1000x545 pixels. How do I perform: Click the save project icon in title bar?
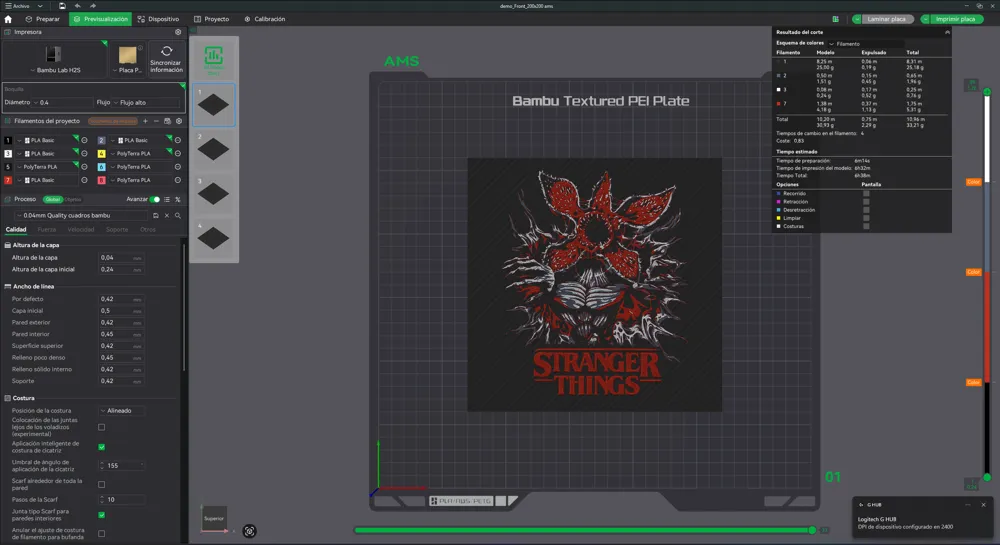62,6
